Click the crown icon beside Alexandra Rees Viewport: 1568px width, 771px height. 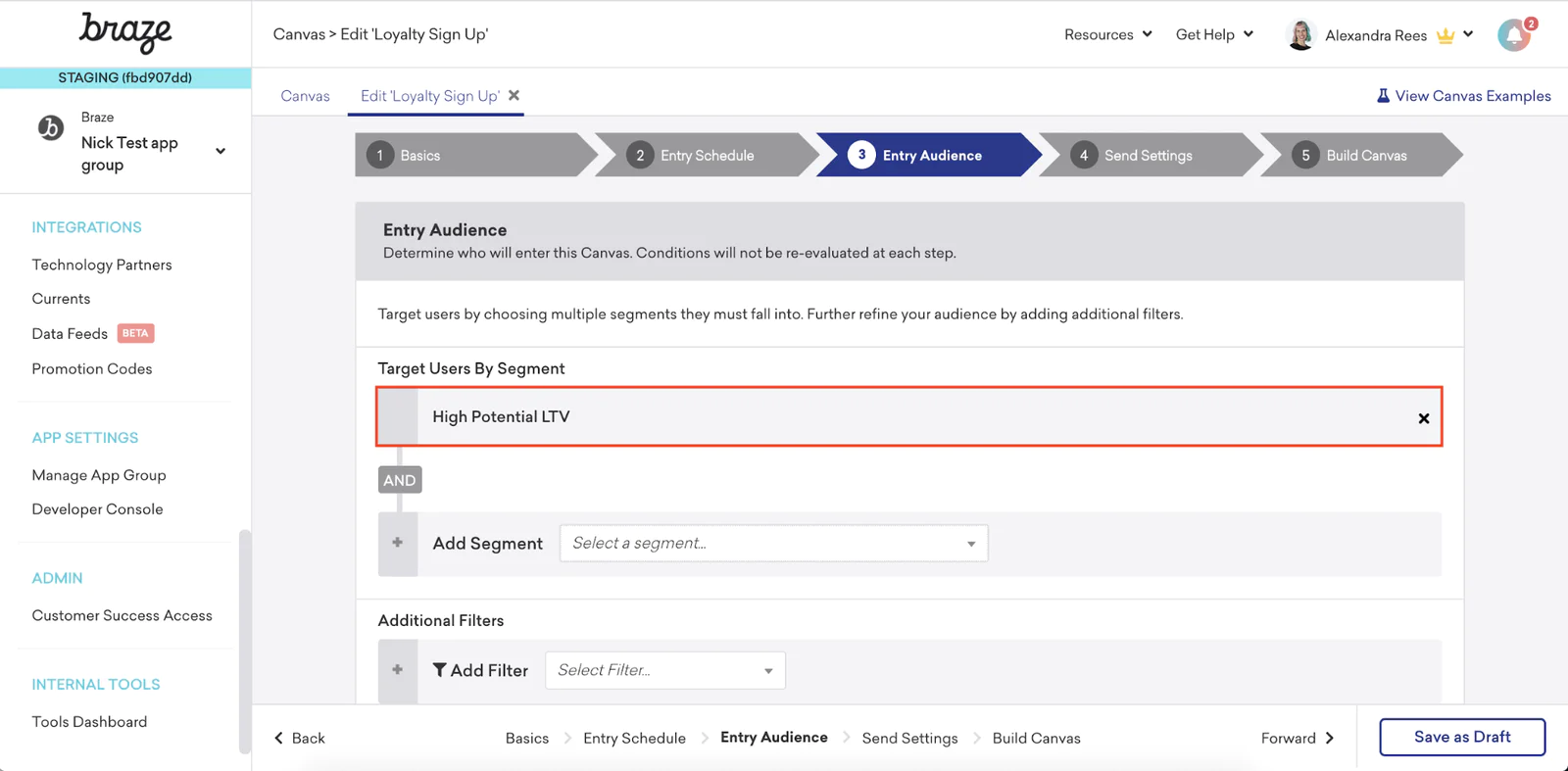(x=1445, y=35)
